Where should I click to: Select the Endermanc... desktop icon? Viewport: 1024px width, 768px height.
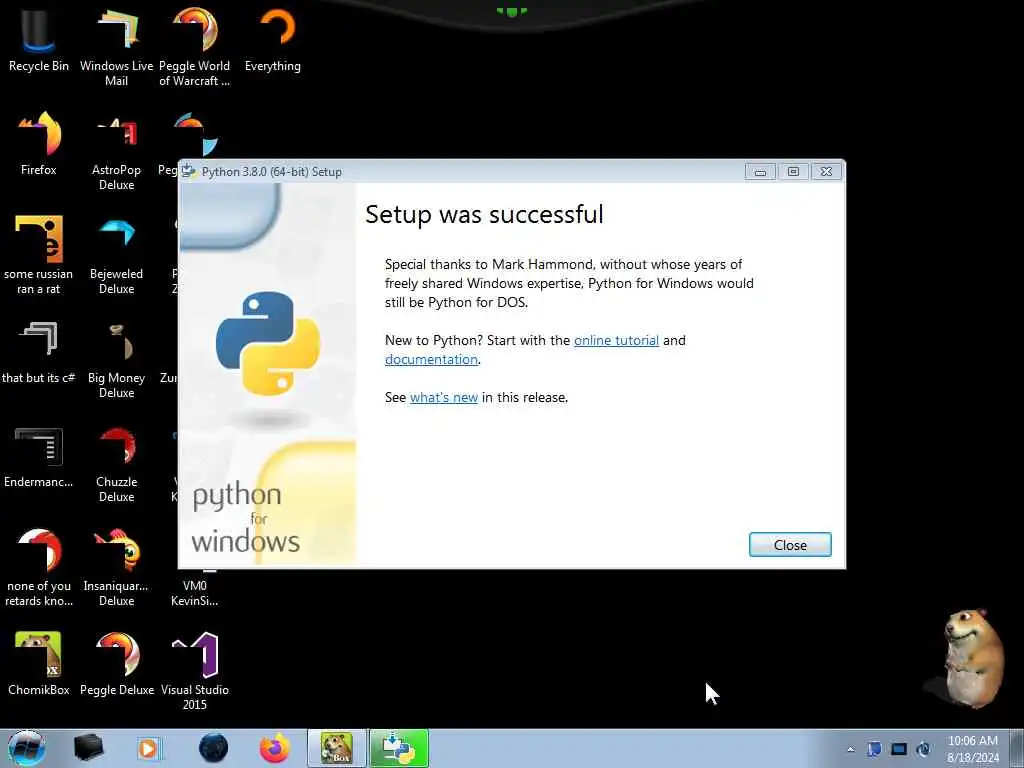[39, 457]
